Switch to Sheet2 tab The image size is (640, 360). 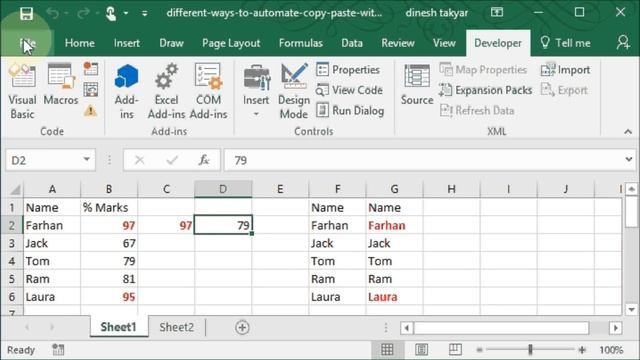(x=176, y=327)
